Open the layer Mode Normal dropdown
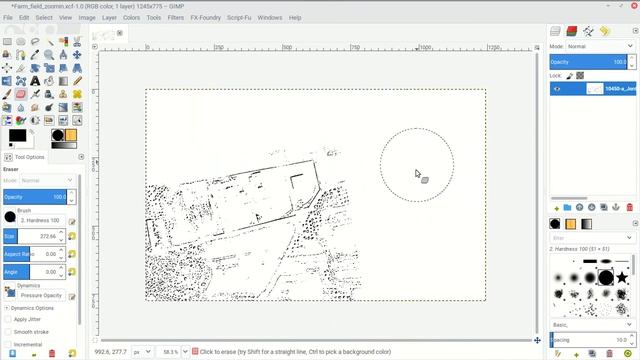This screenshot has width=640, height=360. [x=600, y=46]
